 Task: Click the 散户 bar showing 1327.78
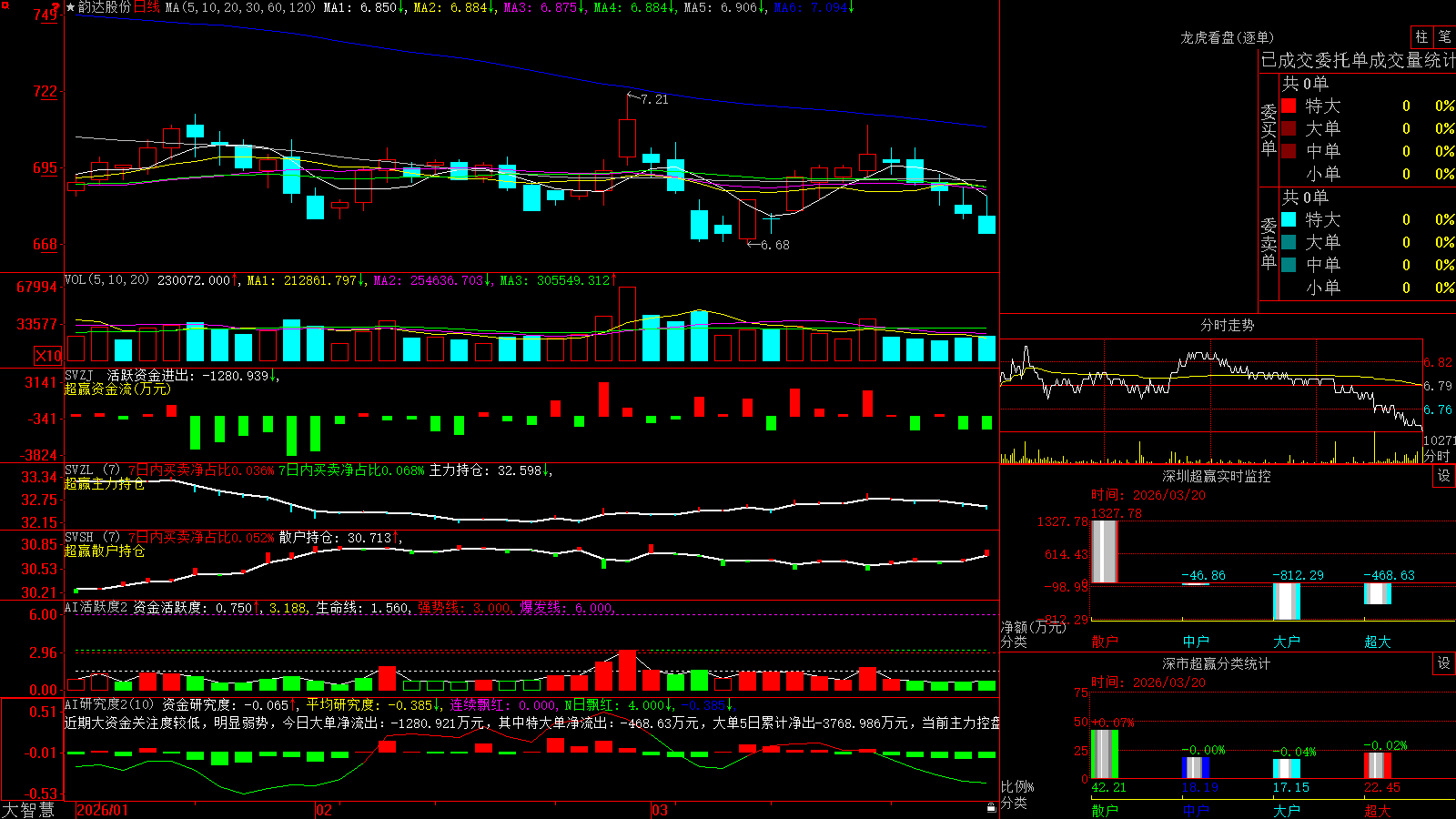coord(1104,551)
